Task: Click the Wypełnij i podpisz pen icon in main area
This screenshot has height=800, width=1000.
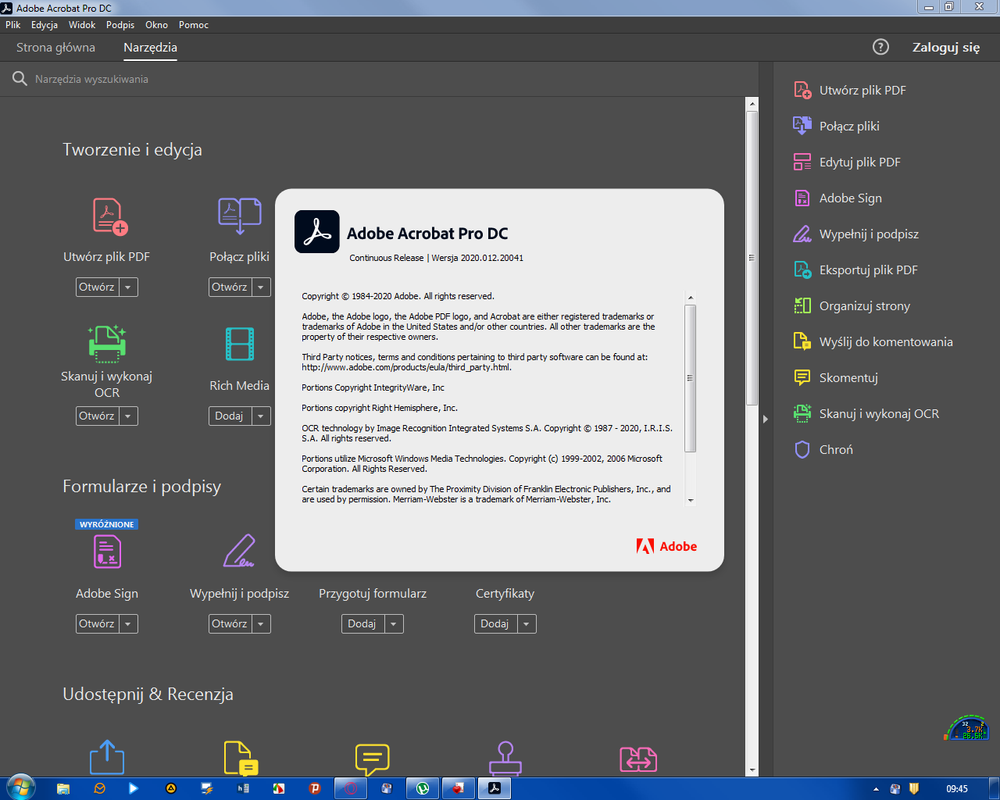Action: click(x=239, y=551)
